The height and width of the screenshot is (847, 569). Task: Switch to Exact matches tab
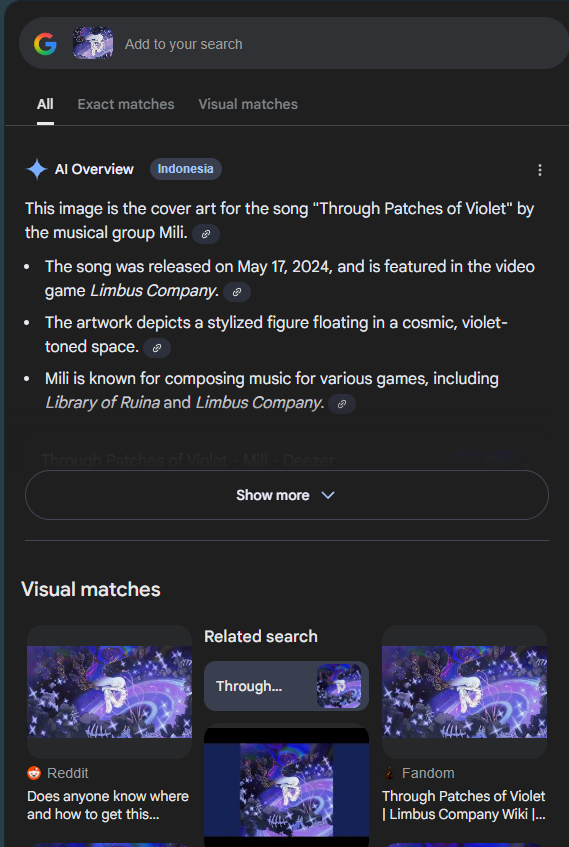tap(126, 104)
